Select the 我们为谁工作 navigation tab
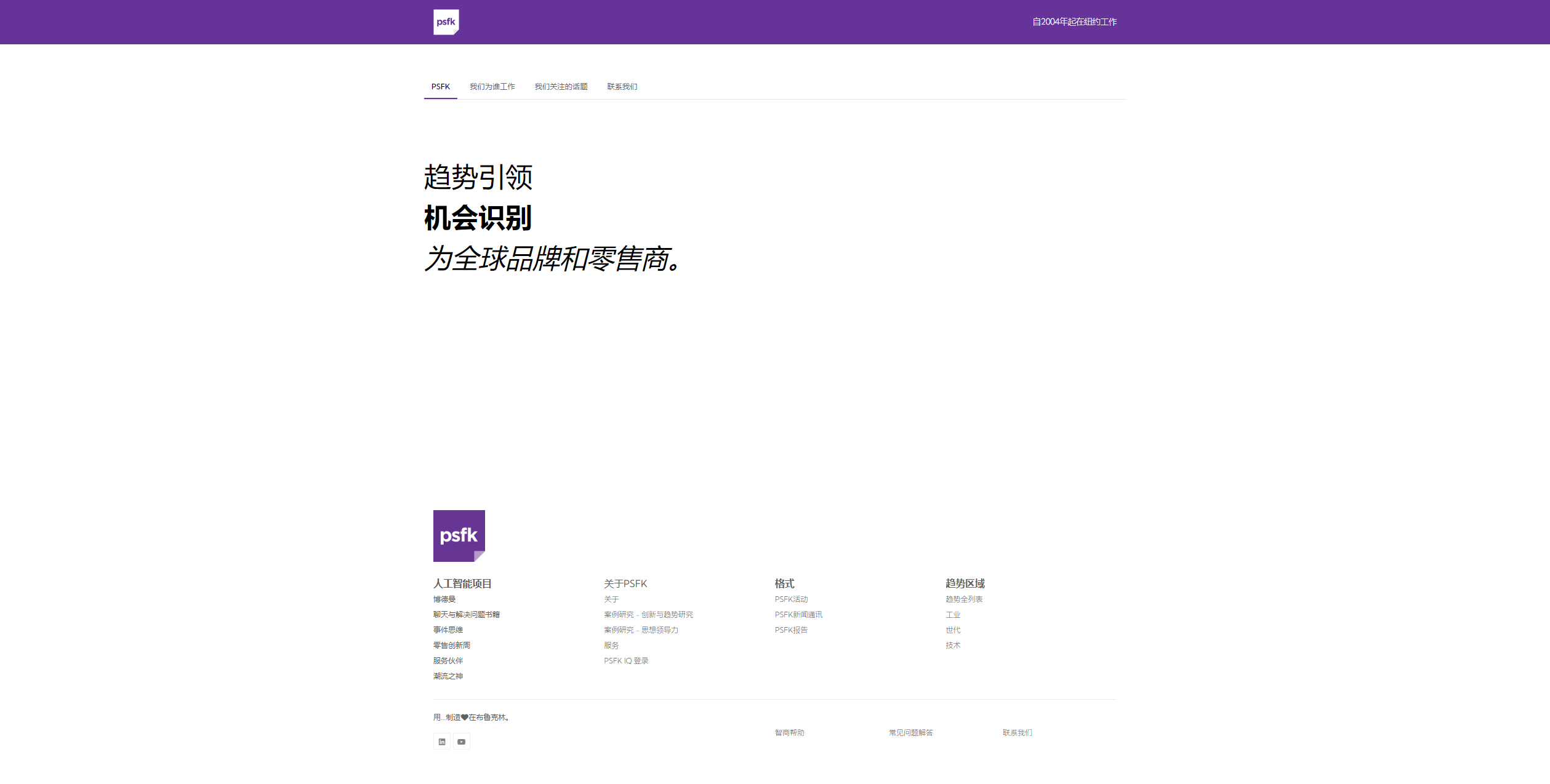The width and height of the screenshot is (1550, 784). (492, 86)
